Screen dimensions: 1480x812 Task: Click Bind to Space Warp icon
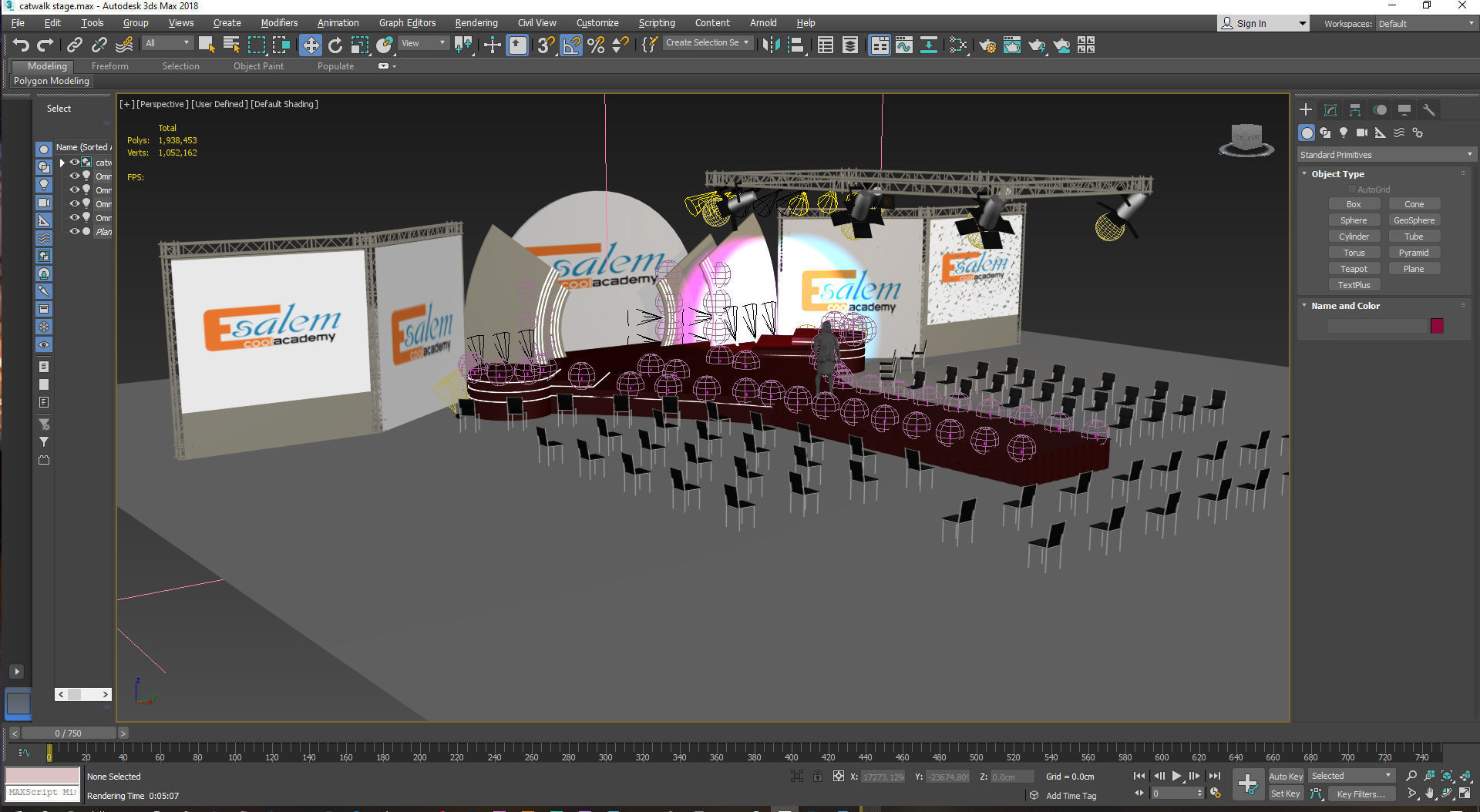point(124,45)
